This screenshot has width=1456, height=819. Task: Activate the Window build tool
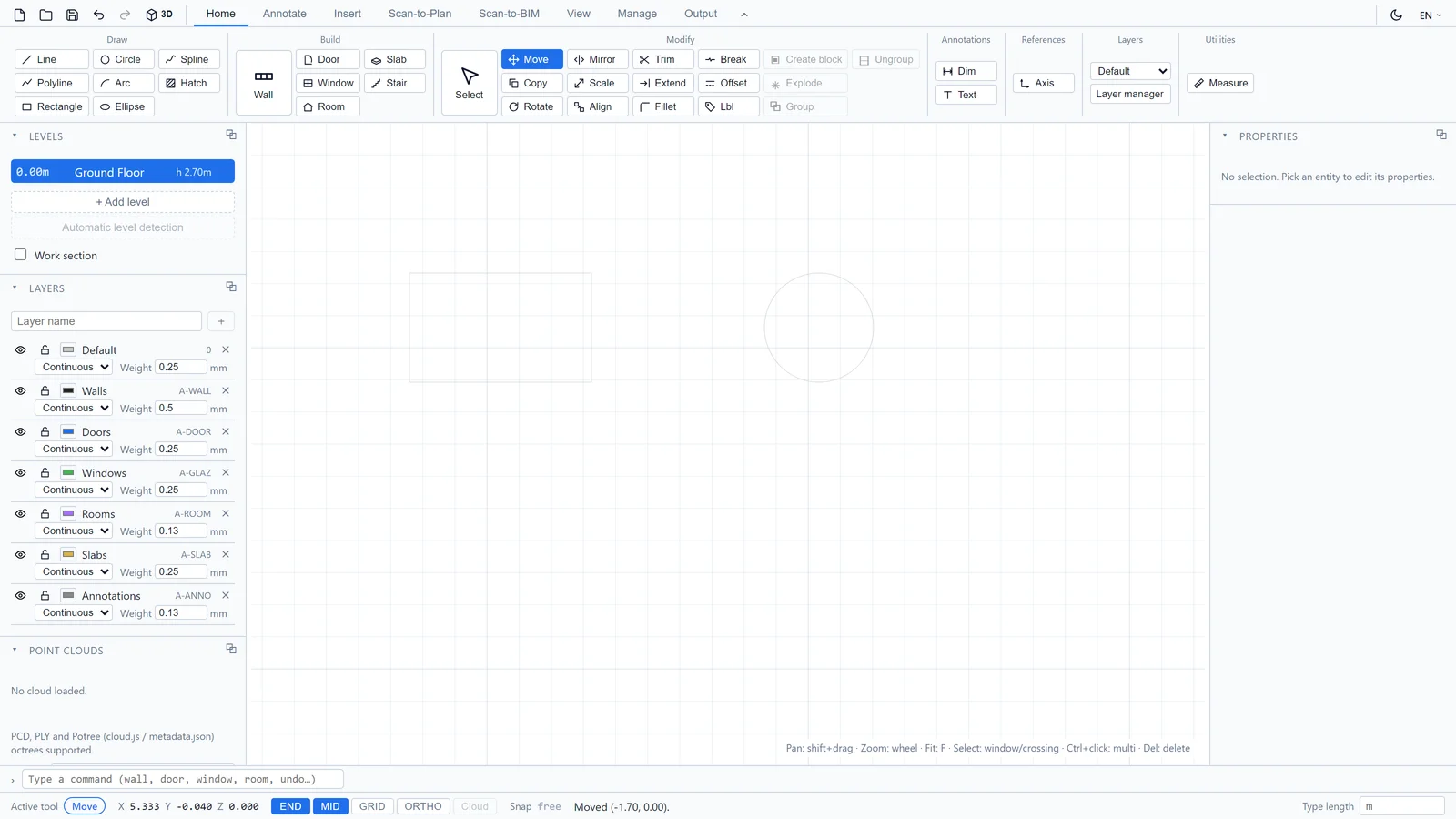click(328, 83)
